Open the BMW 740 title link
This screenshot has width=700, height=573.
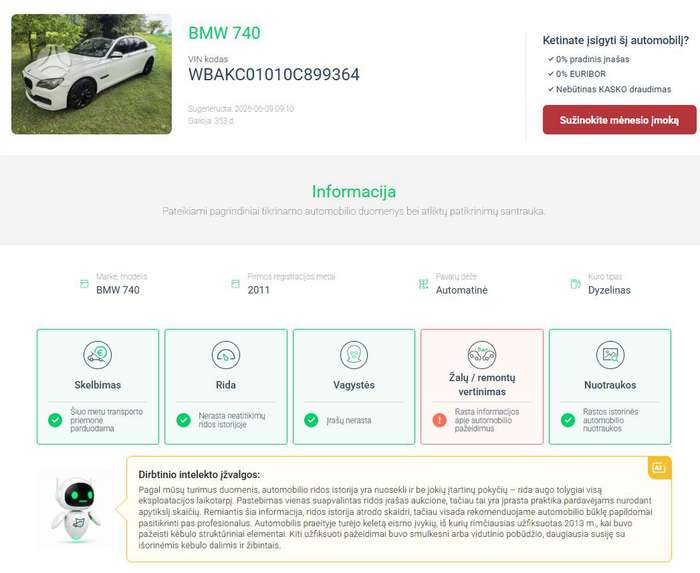point(224,33)
